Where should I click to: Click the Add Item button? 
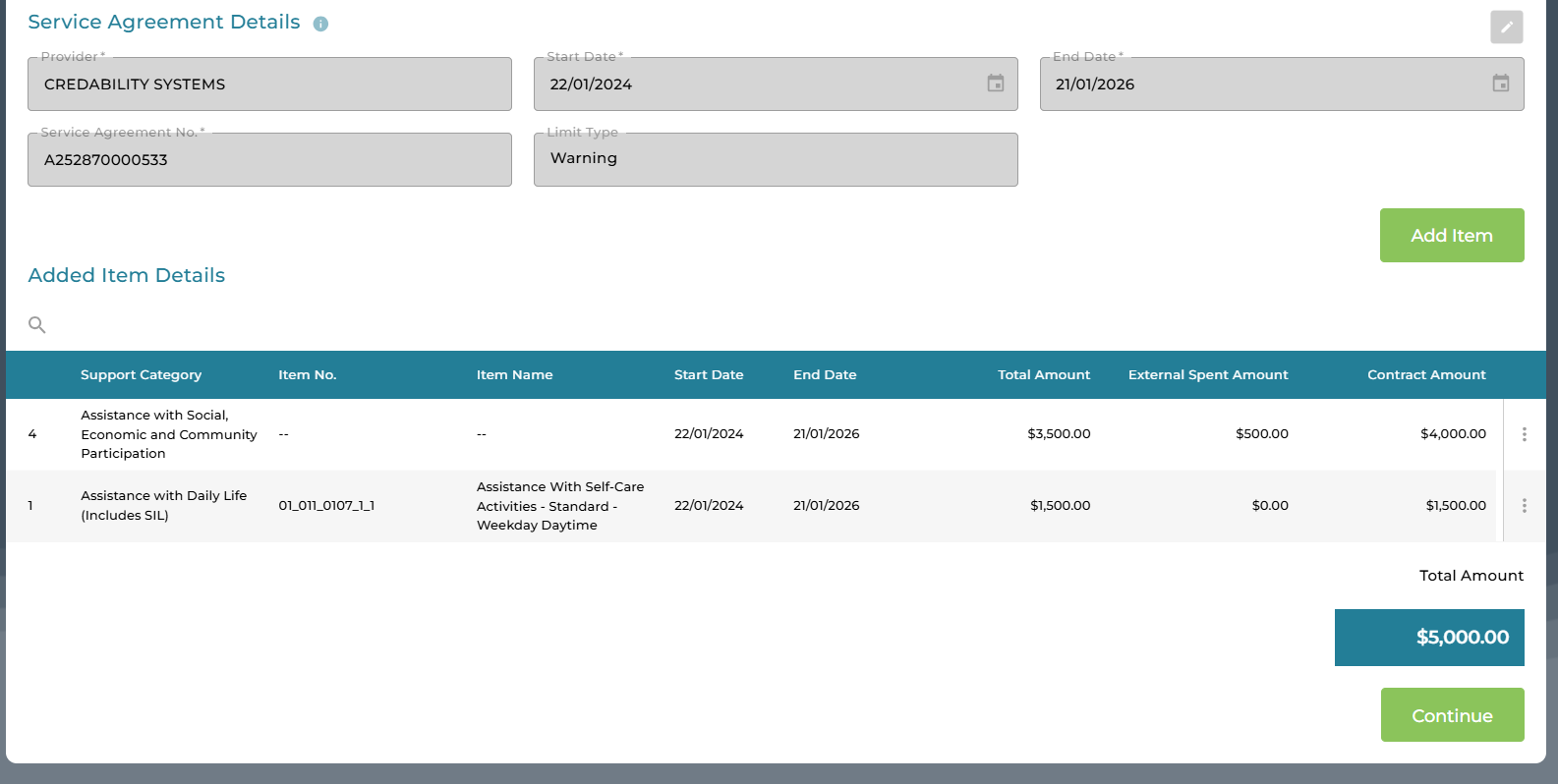tap(1451, 236)
